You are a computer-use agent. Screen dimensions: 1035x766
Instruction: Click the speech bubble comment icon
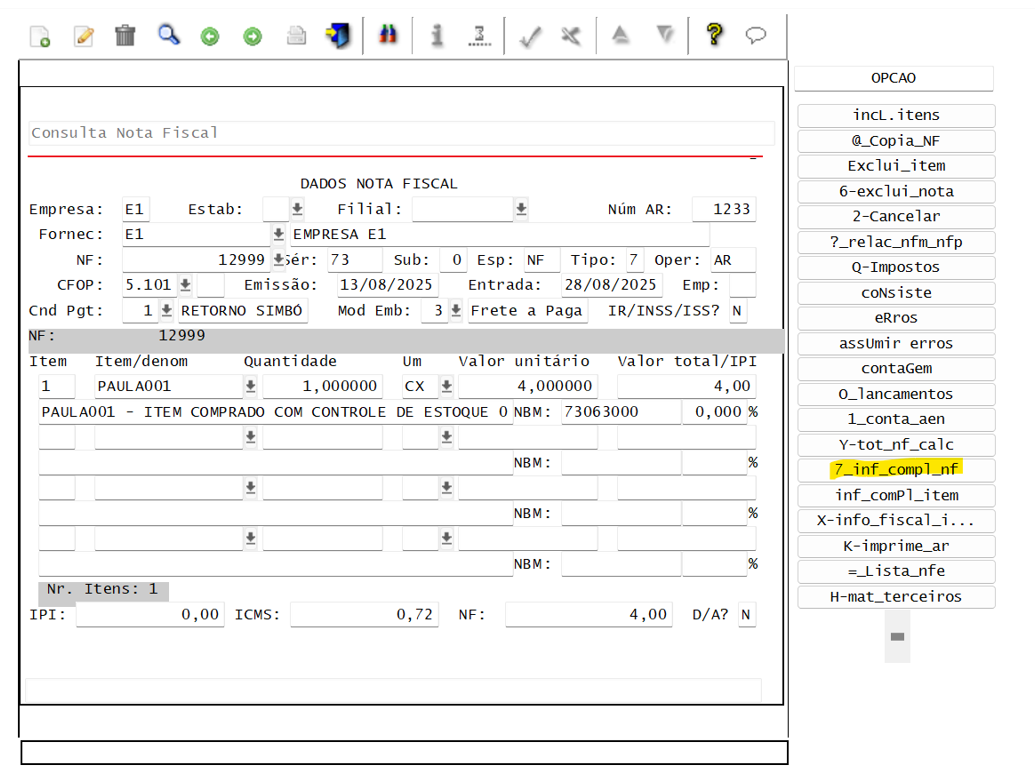pyautogui.click(x=755, y=33)
